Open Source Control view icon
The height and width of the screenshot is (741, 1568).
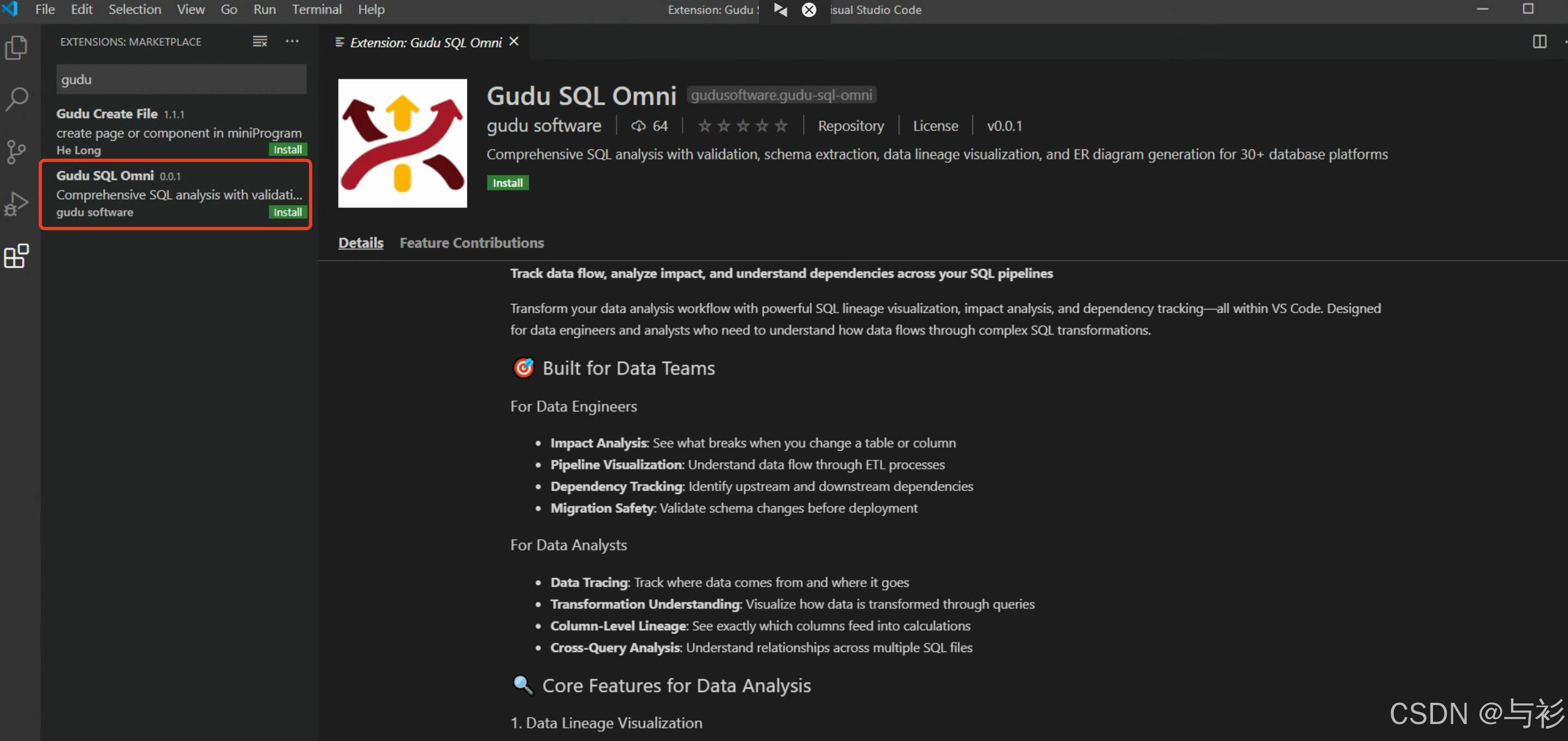(16, 152)
